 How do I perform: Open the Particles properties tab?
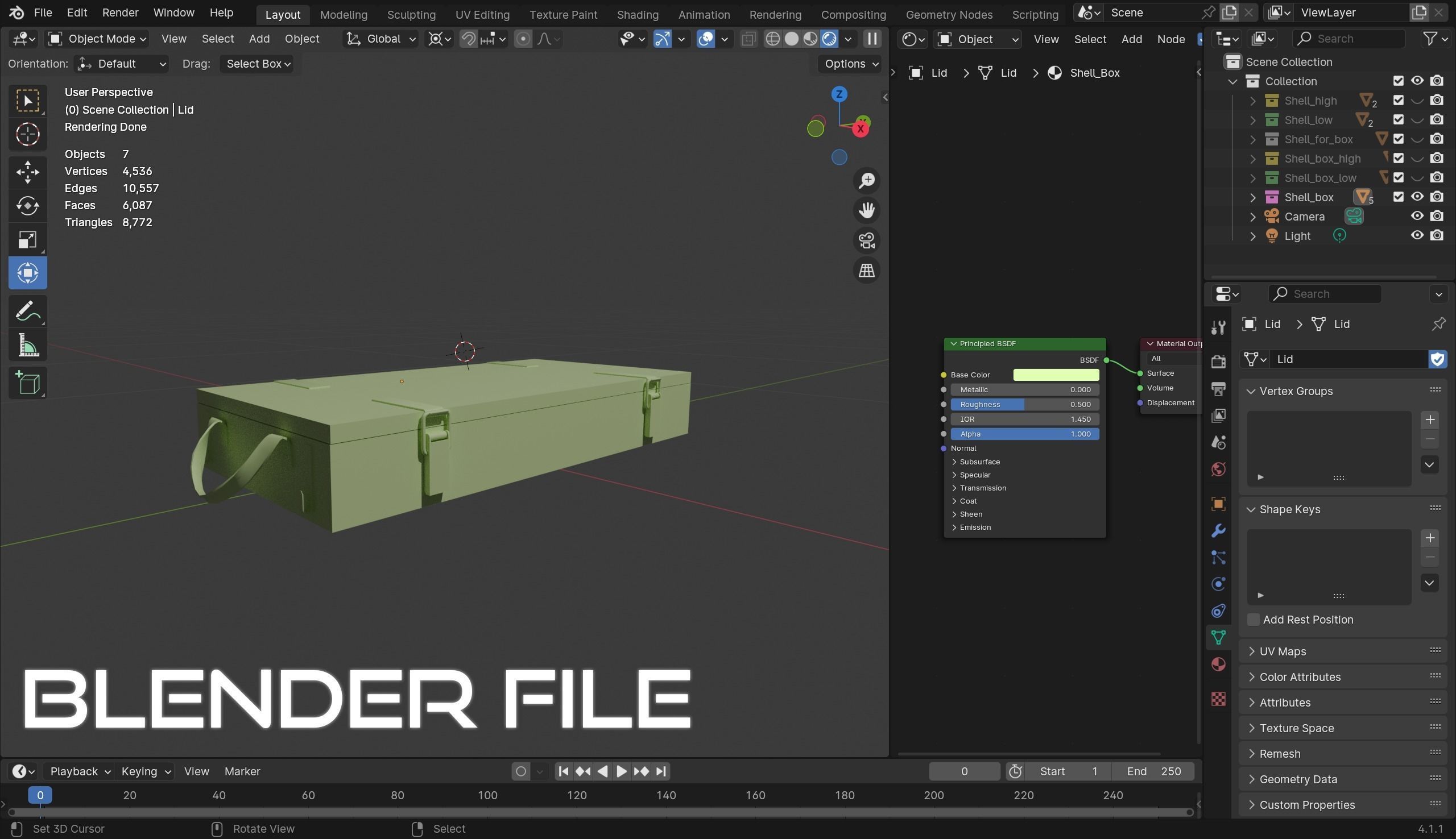[1218, 557]
